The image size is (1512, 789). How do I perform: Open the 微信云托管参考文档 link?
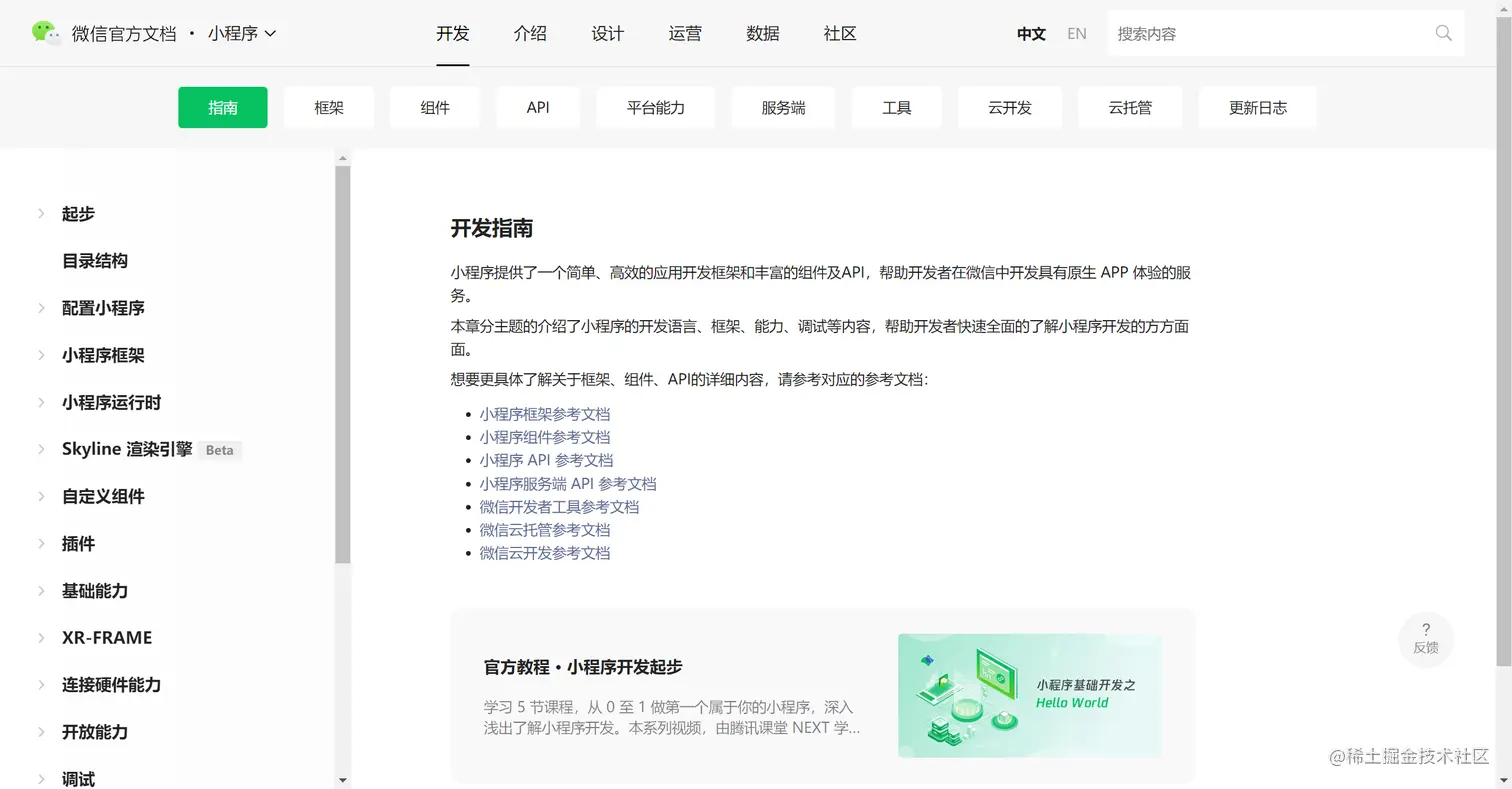click(x=544, y=529)
